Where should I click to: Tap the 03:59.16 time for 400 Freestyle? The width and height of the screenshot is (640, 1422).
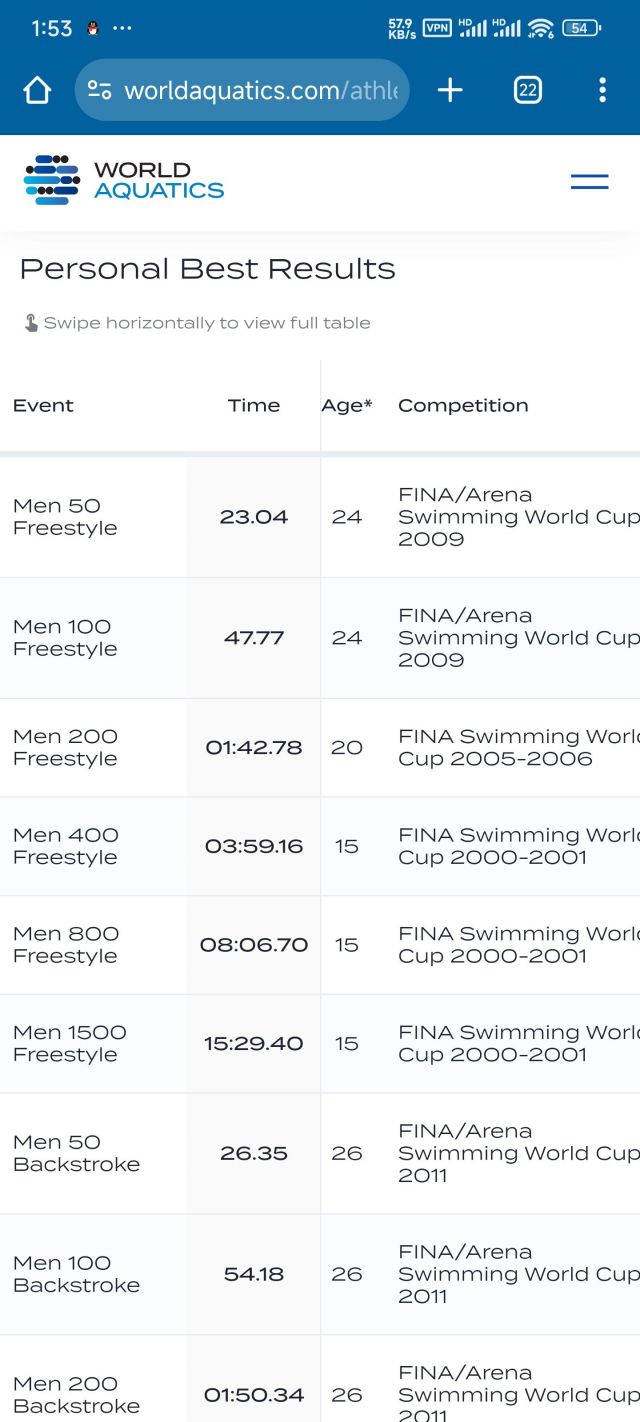(254, 846)
